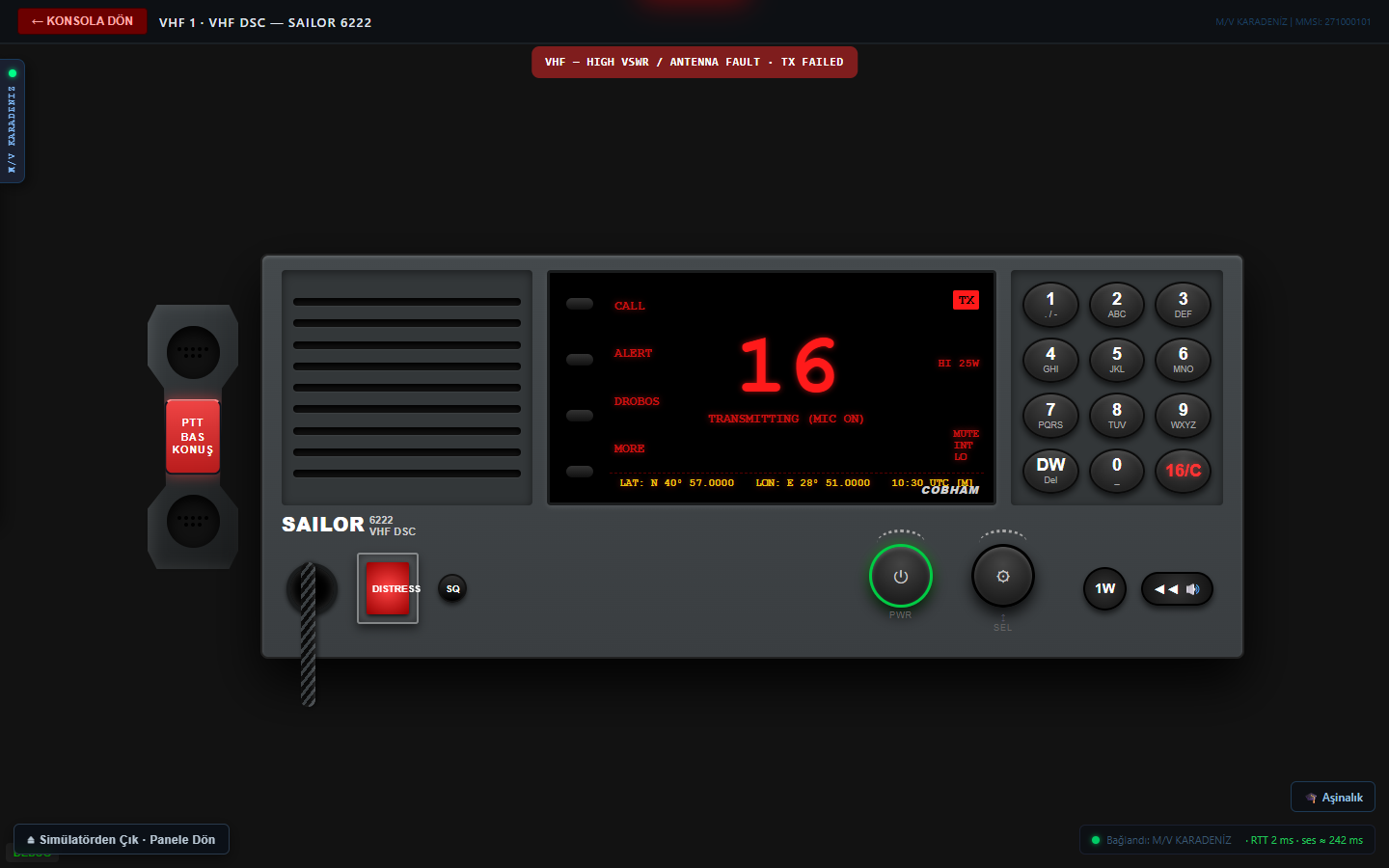This screenshot has width=1389, height=868.
Task: Open the softkey beside MORE
Action: coord(580,472)
